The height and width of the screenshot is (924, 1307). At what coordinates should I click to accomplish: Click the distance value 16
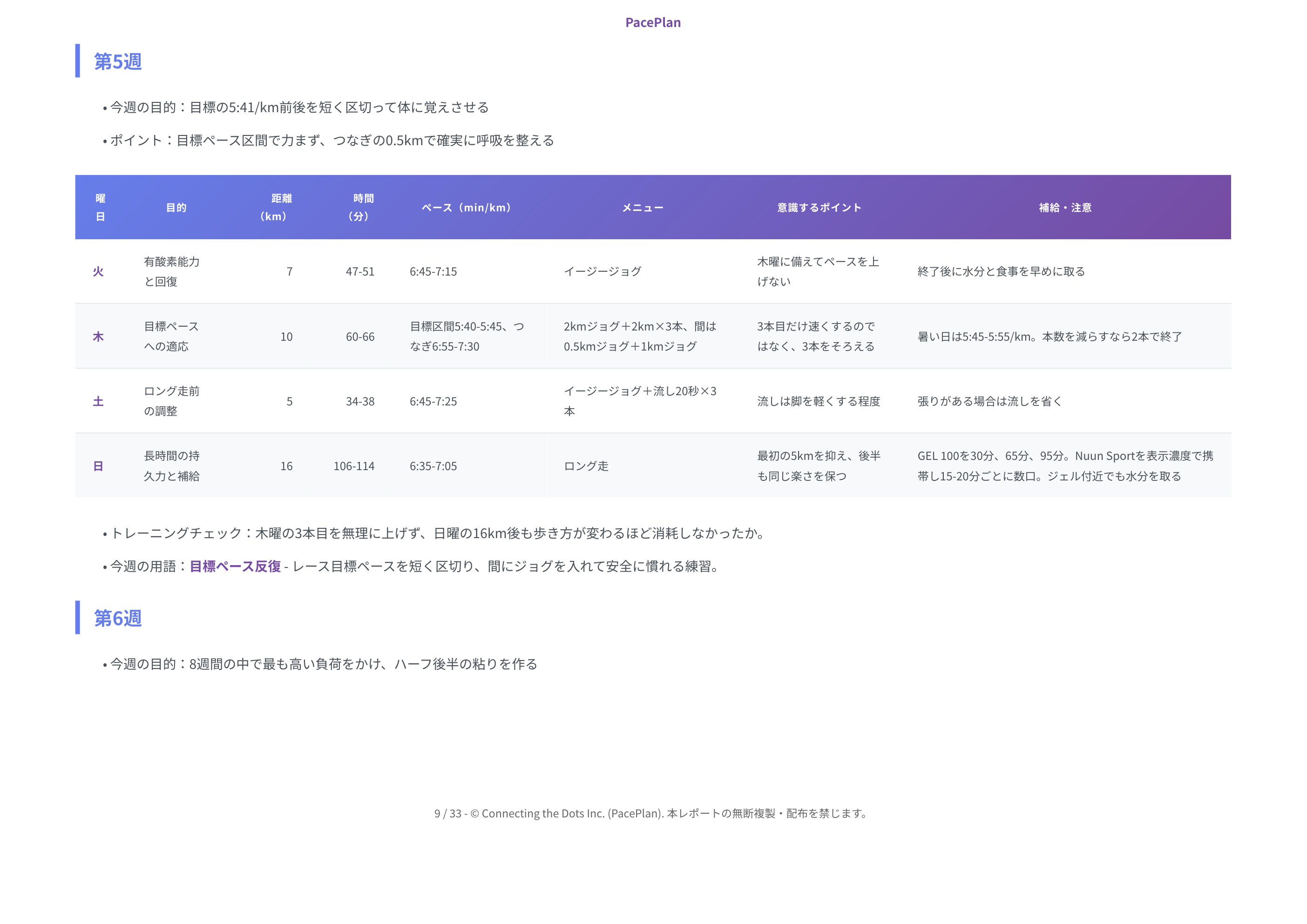[x=286, y=466]
